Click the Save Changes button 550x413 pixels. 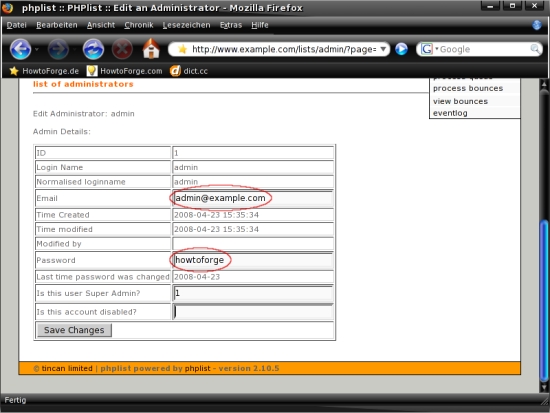(x=74, y=330)
